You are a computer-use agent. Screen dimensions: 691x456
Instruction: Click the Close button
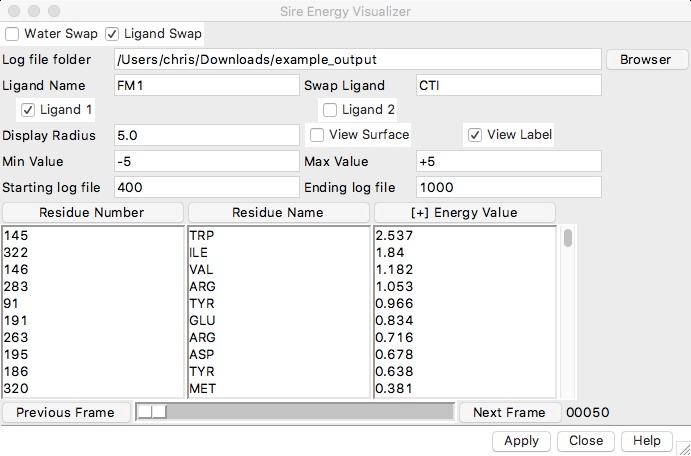tap(586, 441)
